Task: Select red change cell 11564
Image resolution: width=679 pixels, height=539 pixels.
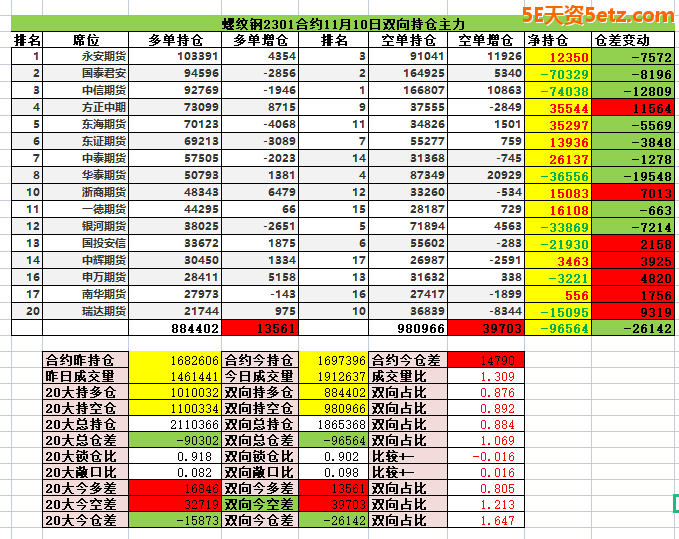Action: [633, 107]
